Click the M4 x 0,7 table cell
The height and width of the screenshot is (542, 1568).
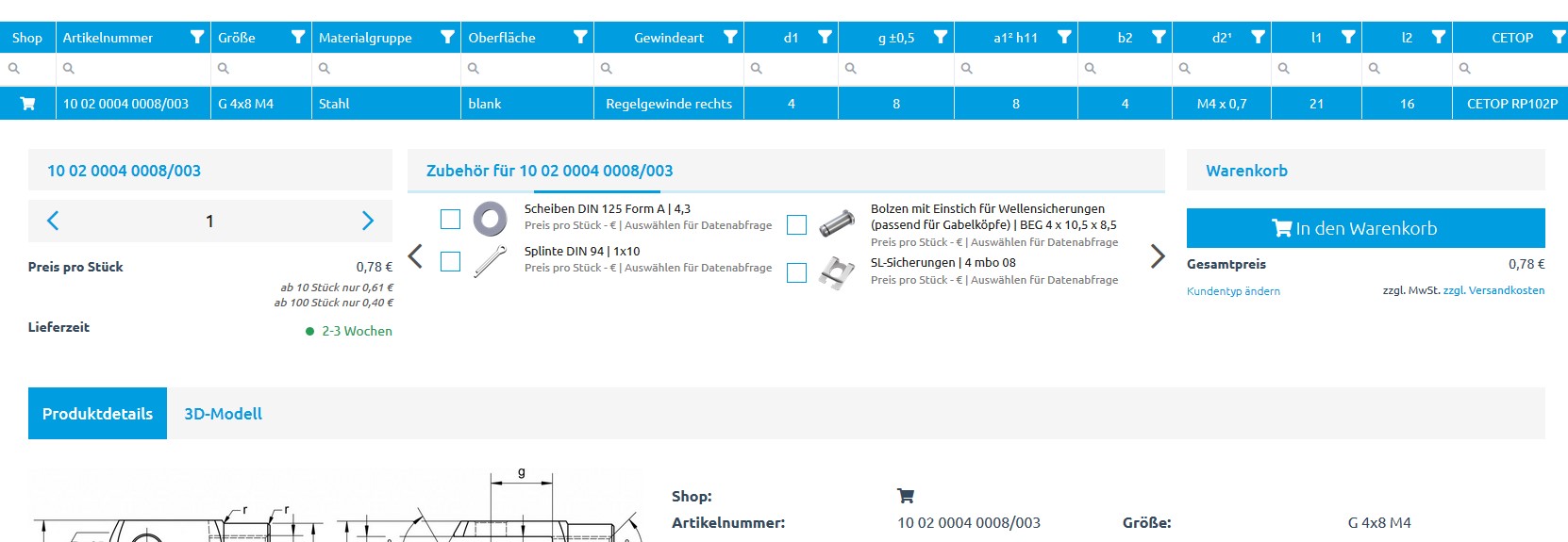[x=1222, y=104]
